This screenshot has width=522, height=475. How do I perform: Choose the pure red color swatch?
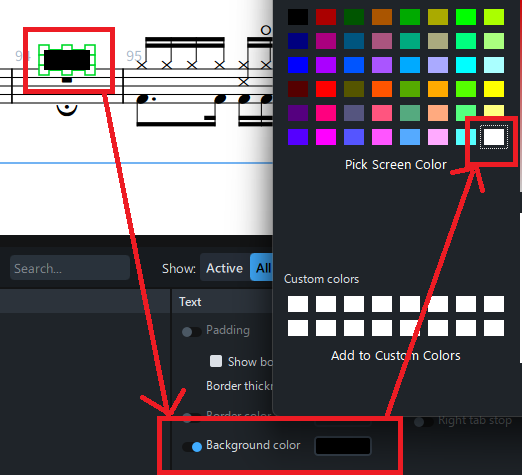coord(326,89)
